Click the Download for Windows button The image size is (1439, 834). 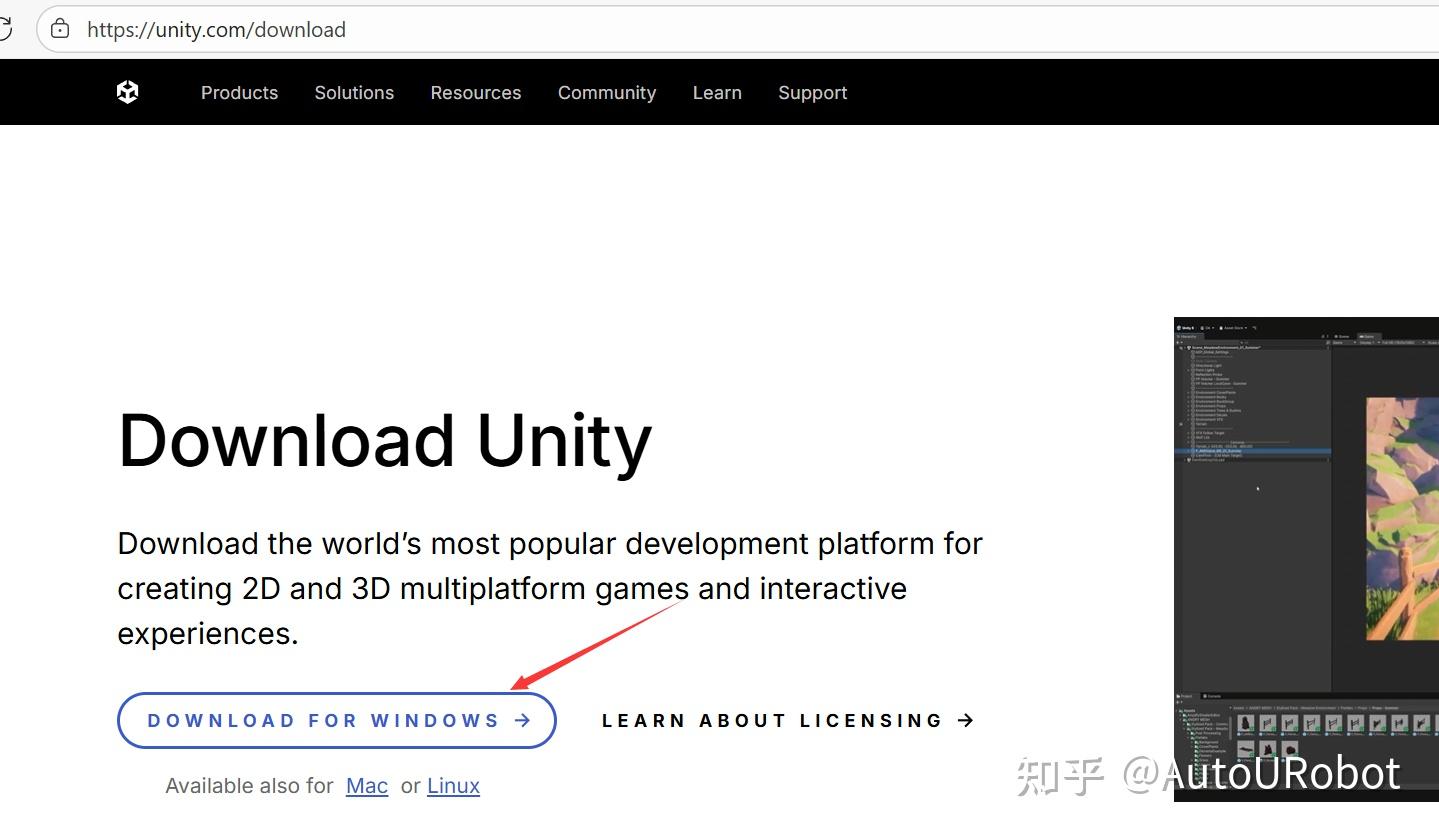[337, 720]
